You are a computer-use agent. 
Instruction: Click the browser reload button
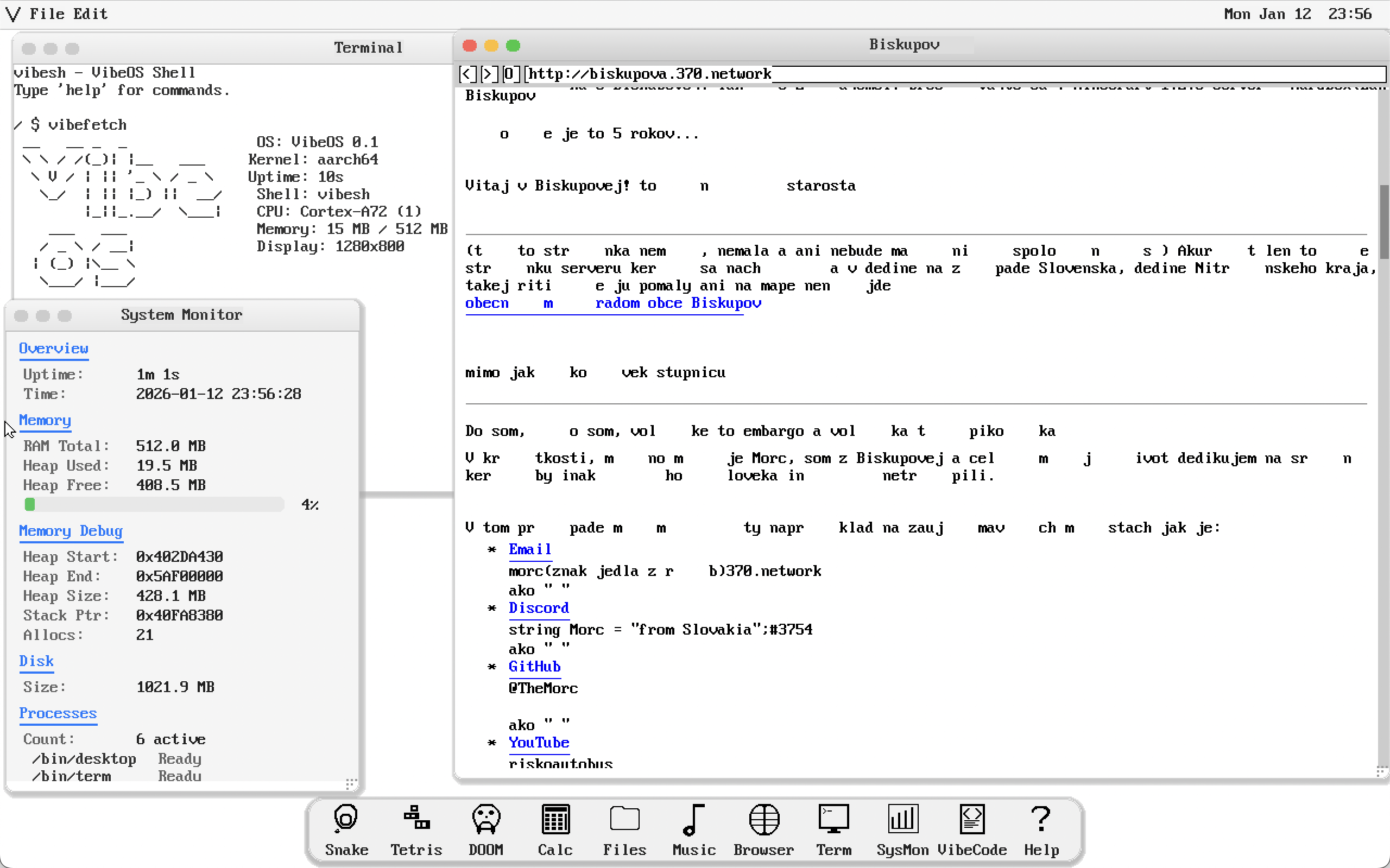pyautogui.click(x=510, y=73)
